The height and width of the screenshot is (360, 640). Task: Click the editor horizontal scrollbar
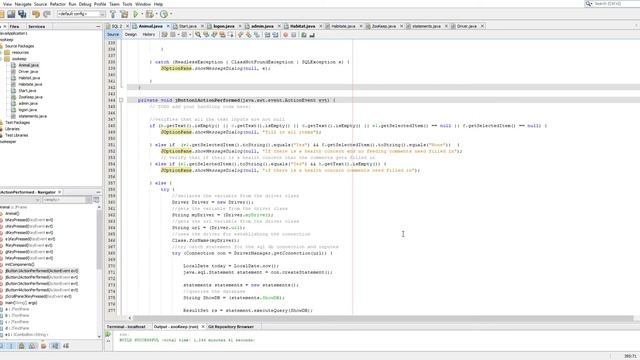pos(383,318)
